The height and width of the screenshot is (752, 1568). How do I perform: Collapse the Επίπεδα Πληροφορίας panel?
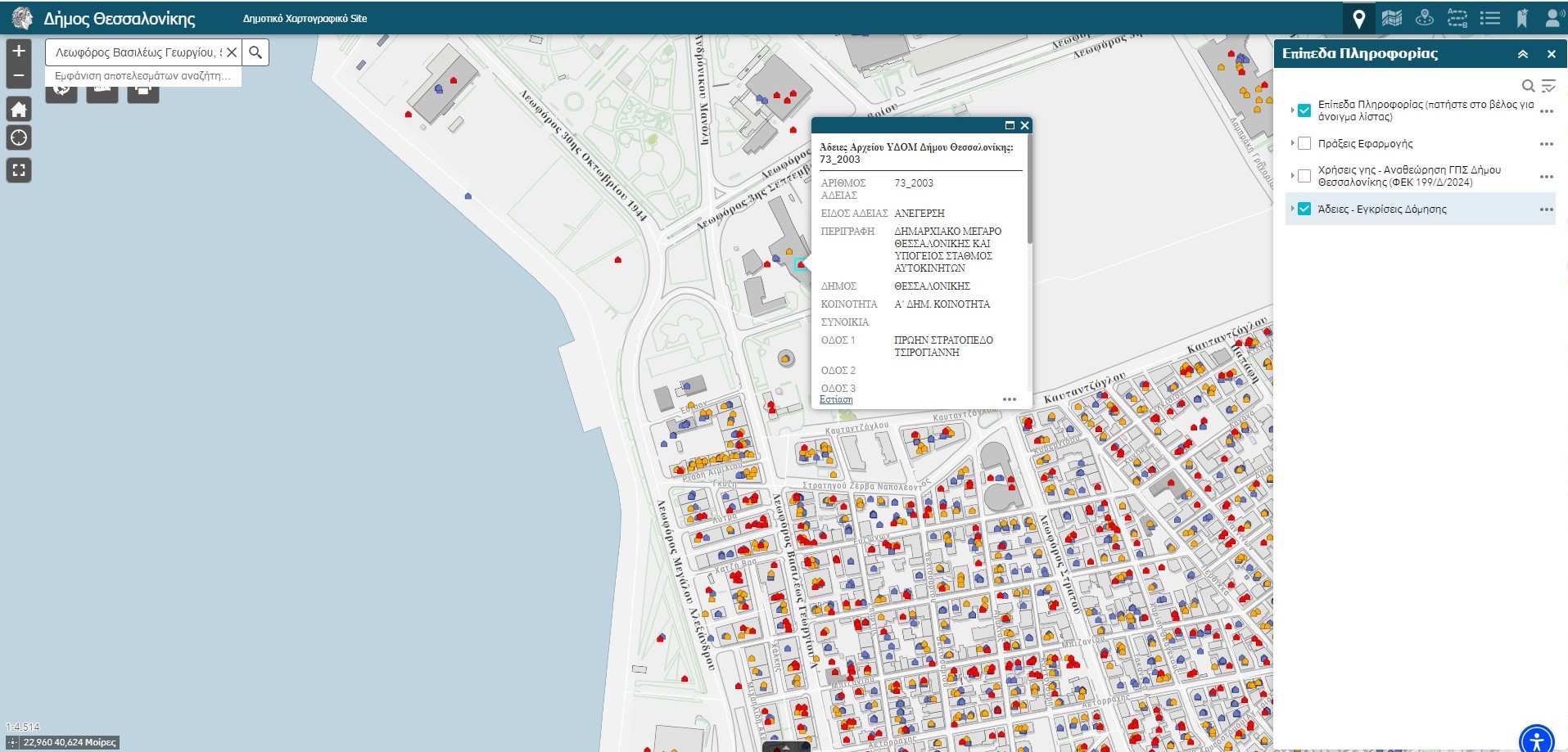(1523, 54)
